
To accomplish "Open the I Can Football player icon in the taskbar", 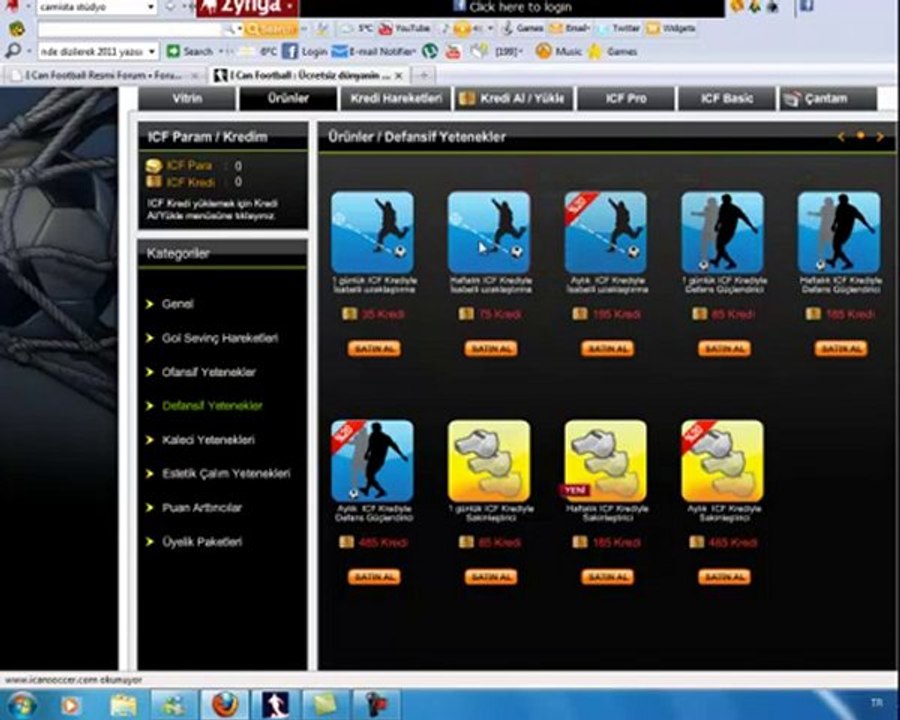I will 275,705.
